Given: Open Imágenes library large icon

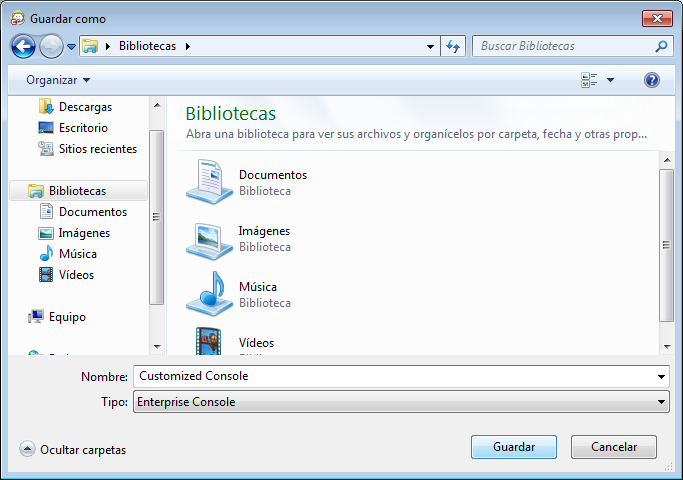Looking at the screenshot, I should point(210,240).
